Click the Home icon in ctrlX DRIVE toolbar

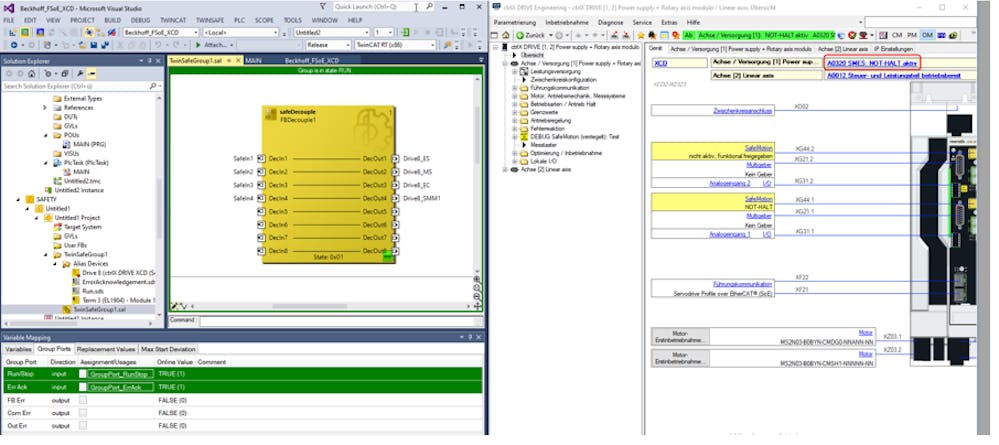pos(506,35)
